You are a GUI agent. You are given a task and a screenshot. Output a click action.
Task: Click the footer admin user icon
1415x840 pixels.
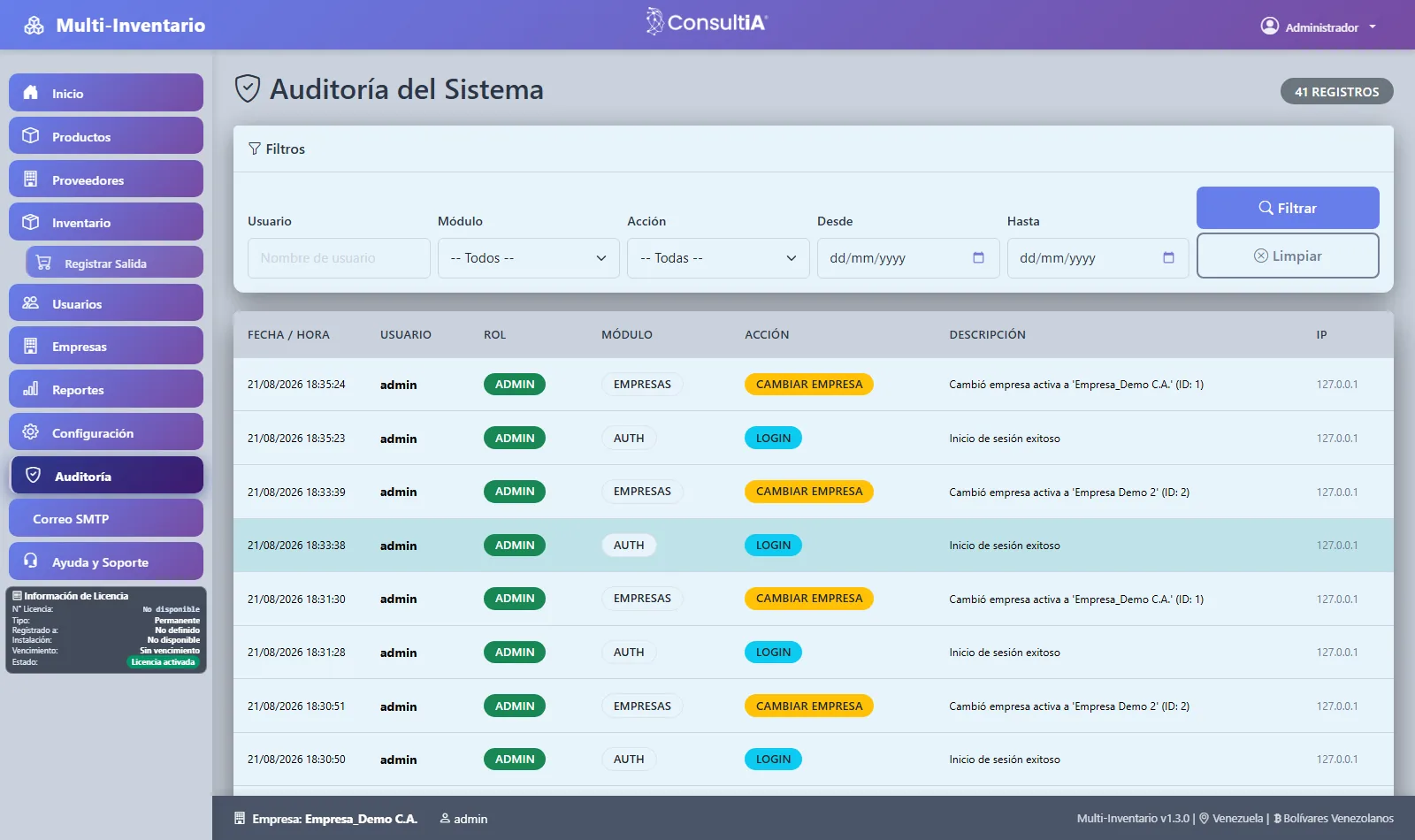pyautogui.click(x=445, y=819)
